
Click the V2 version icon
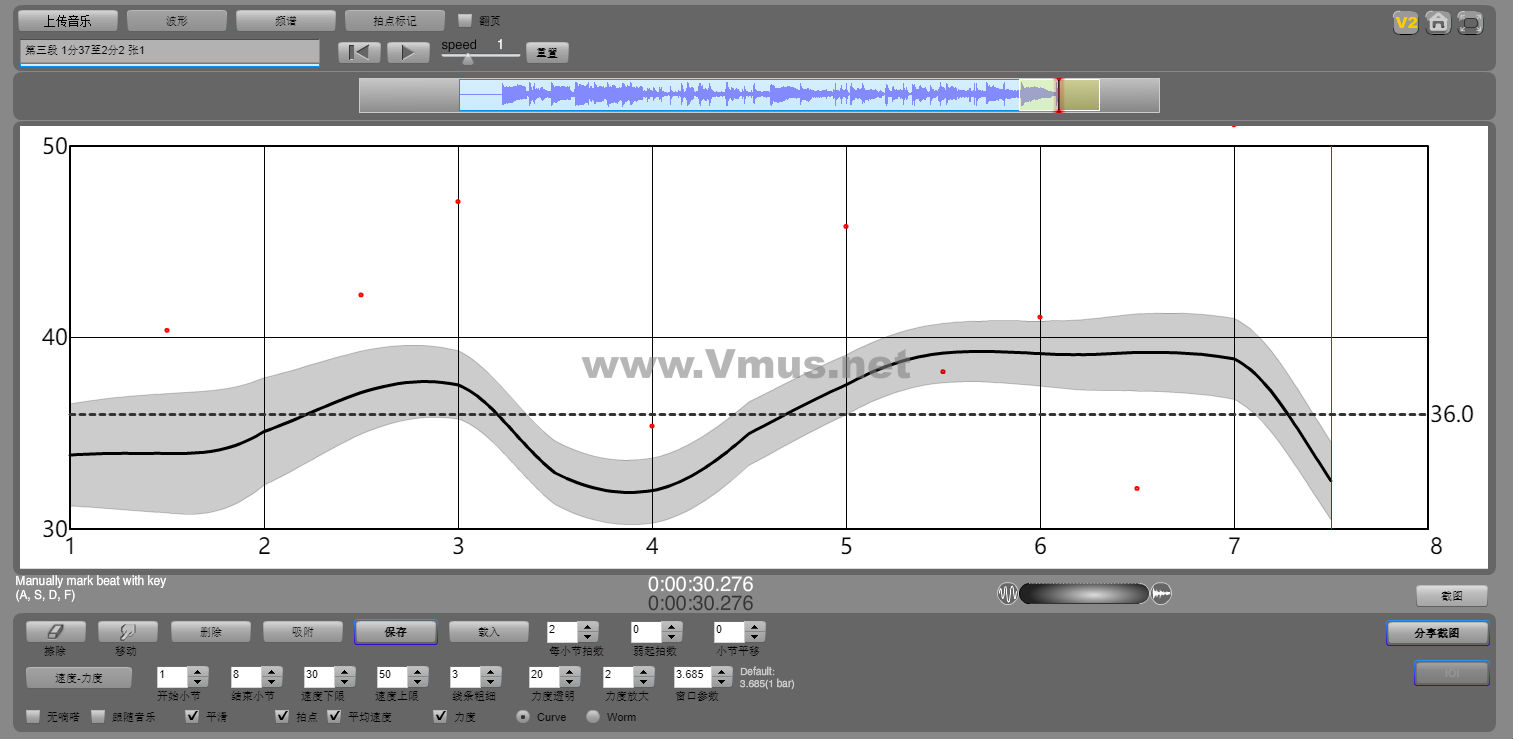point(1406,22)
